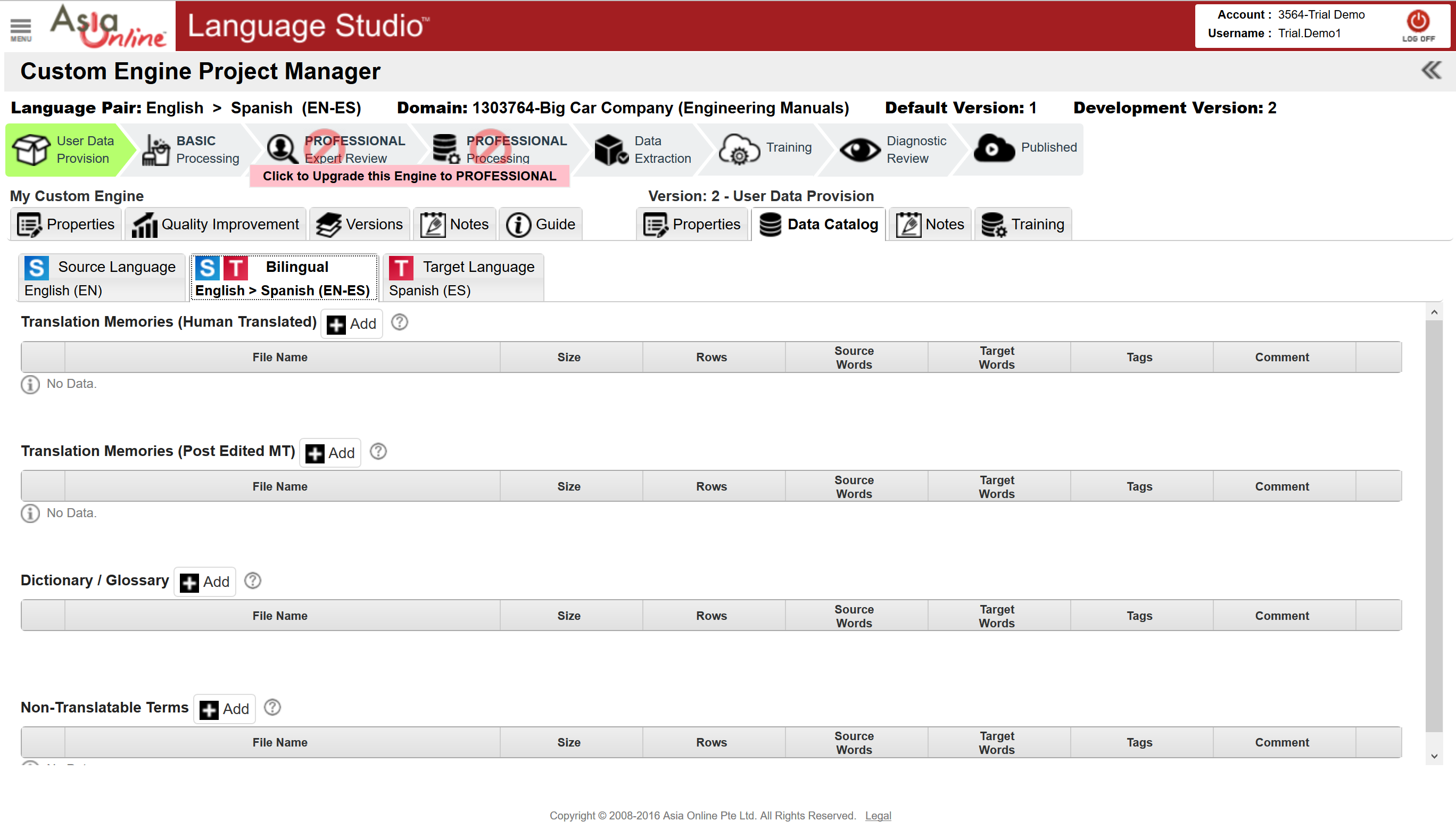The width and height of the screenshot is (1456, 829).
Task: Select the Diagnostic Review eye step
Action: pyautogui.click(x=893, y=149)
